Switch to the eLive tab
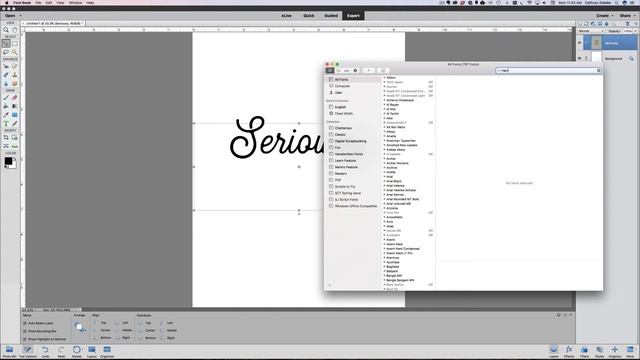 point(287,16)
